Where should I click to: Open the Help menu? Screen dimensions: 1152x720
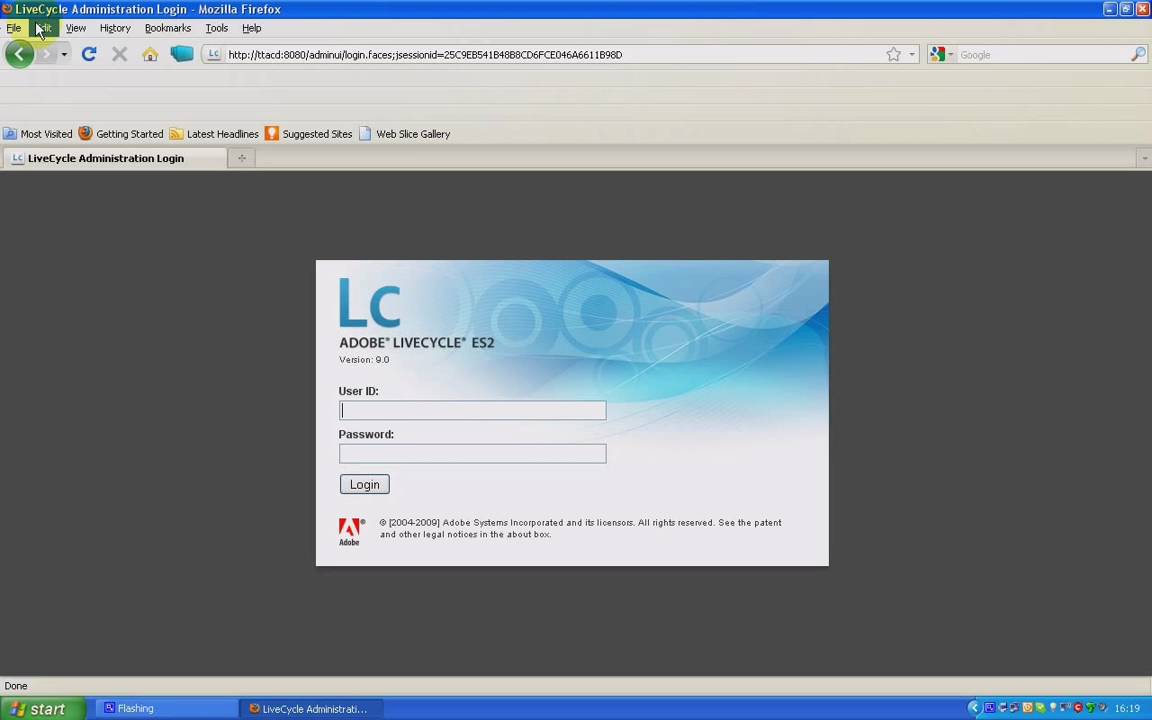(x=251, y=28)
